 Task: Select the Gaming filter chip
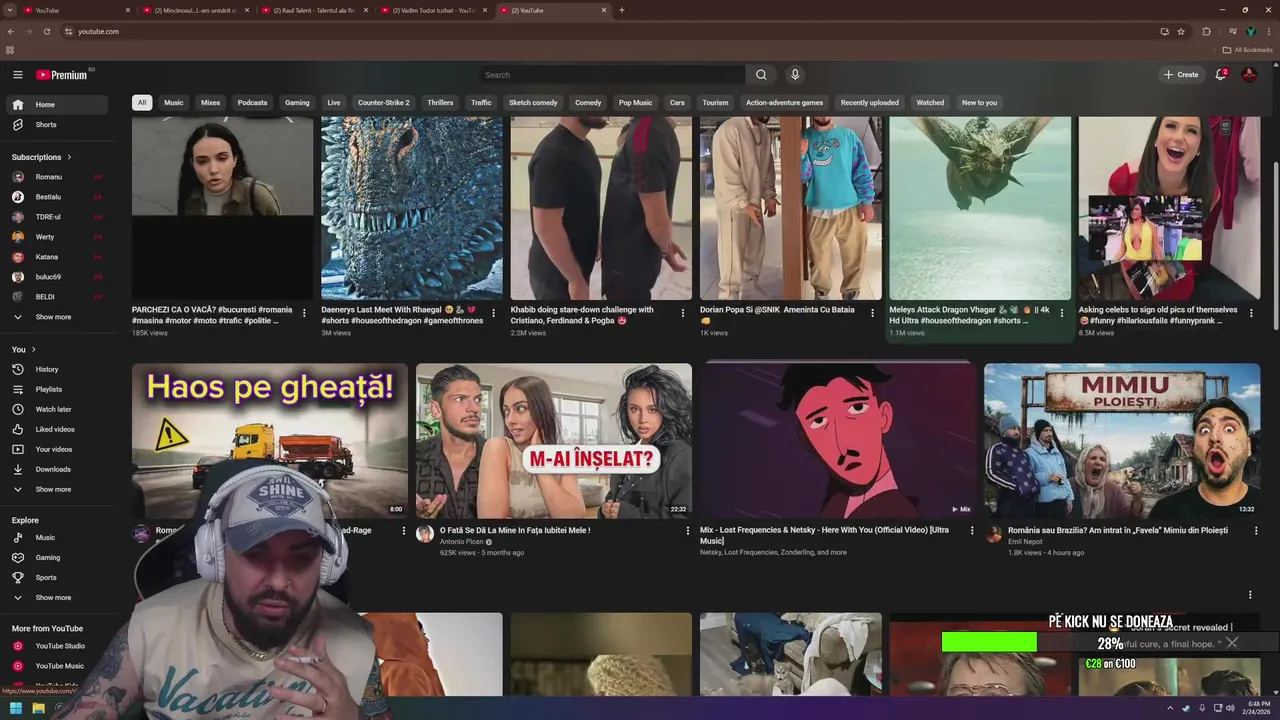coord(297,102)
